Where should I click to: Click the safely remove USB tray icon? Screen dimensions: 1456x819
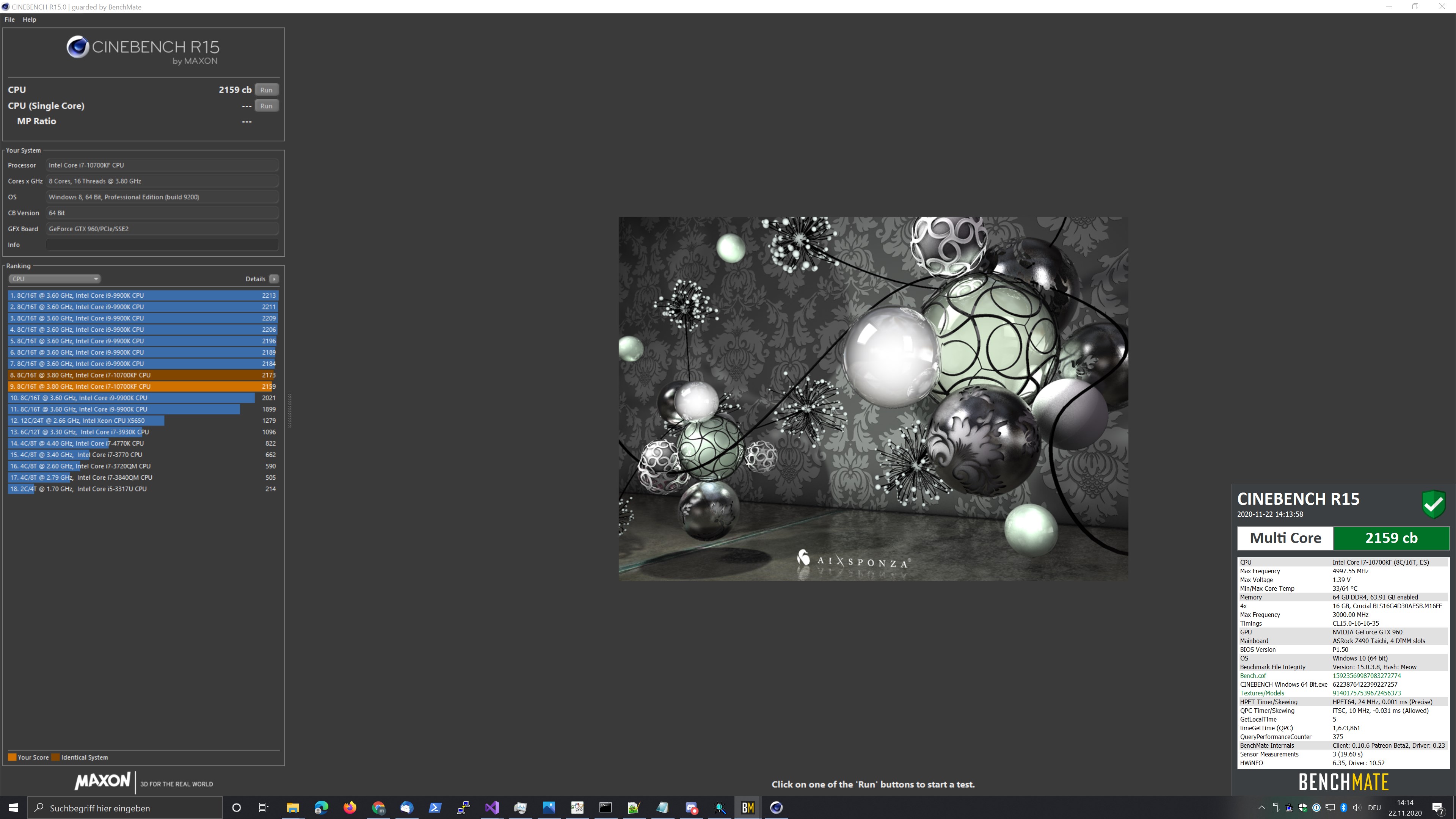click(1275, 808)
